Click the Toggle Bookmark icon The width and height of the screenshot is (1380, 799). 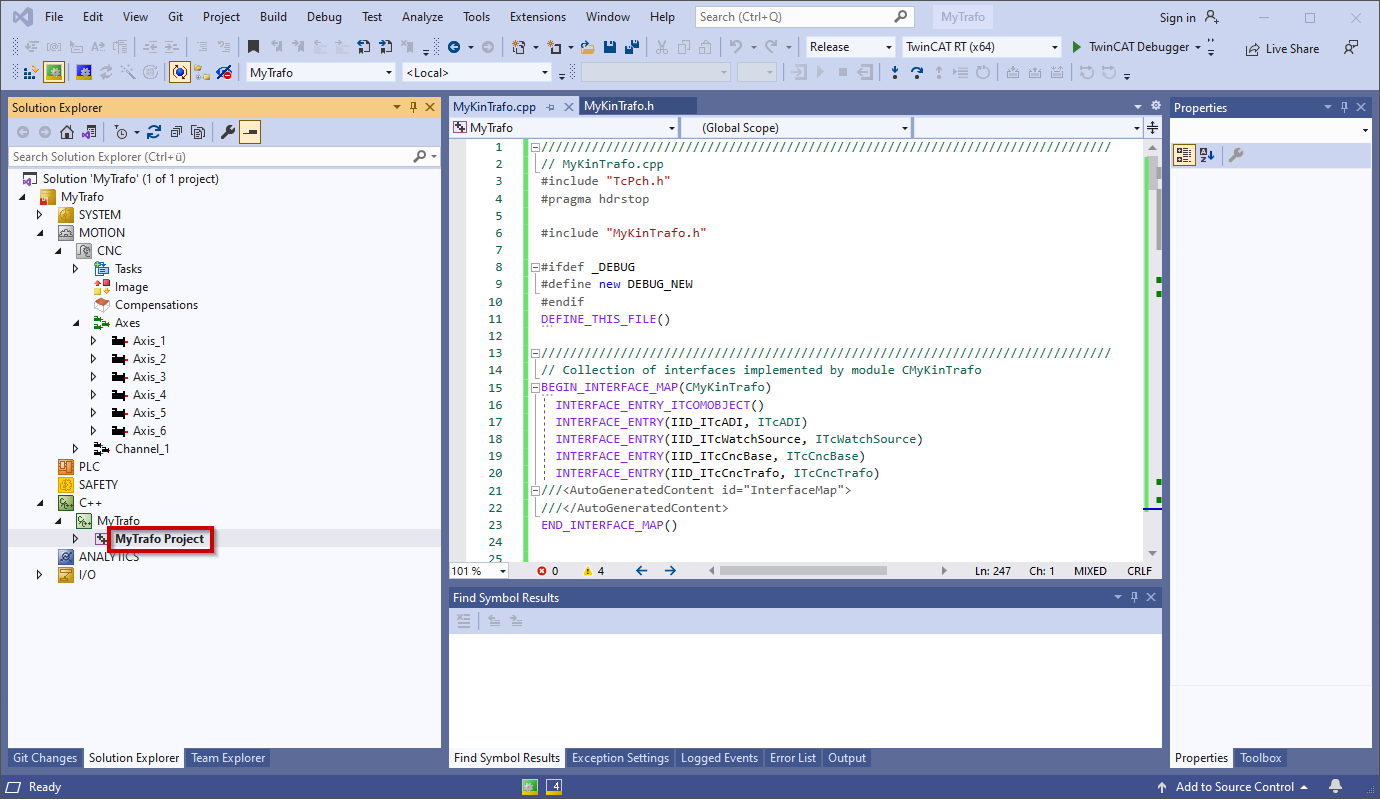pyautogui.click(x=254, y=47)
